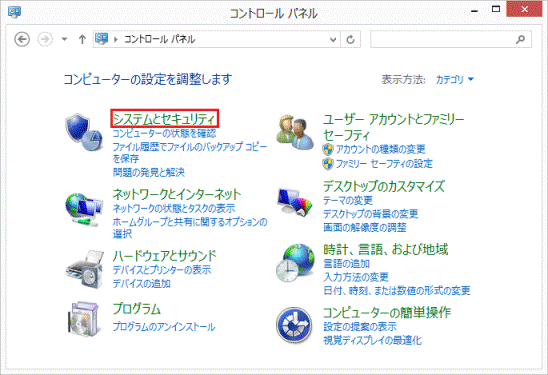Viewport: 548px width, 375px height.
Task: Expand breadcrumb arrow before コントロール パネル
Action: (116, 39)
